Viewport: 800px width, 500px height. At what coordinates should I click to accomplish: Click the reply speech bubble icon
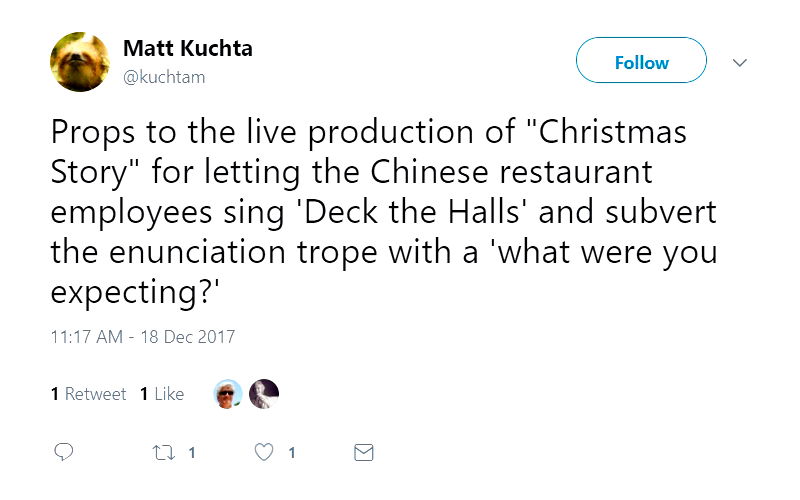64,453
